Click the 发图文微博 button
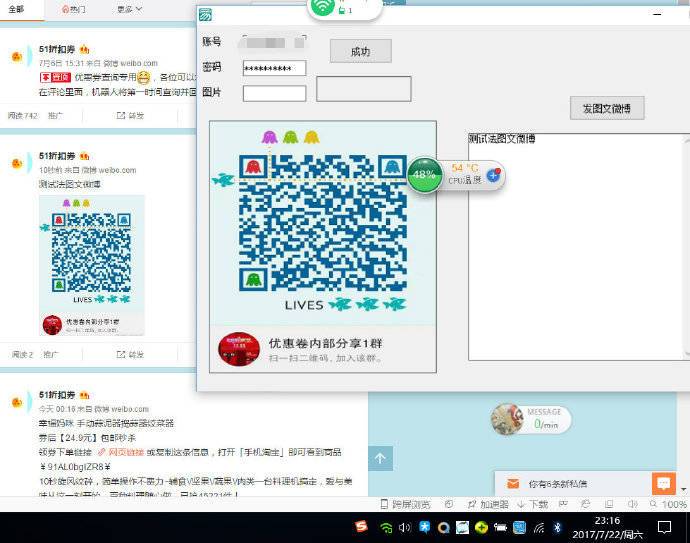Viewport: 690px width, 543px height. click(607, 108)
